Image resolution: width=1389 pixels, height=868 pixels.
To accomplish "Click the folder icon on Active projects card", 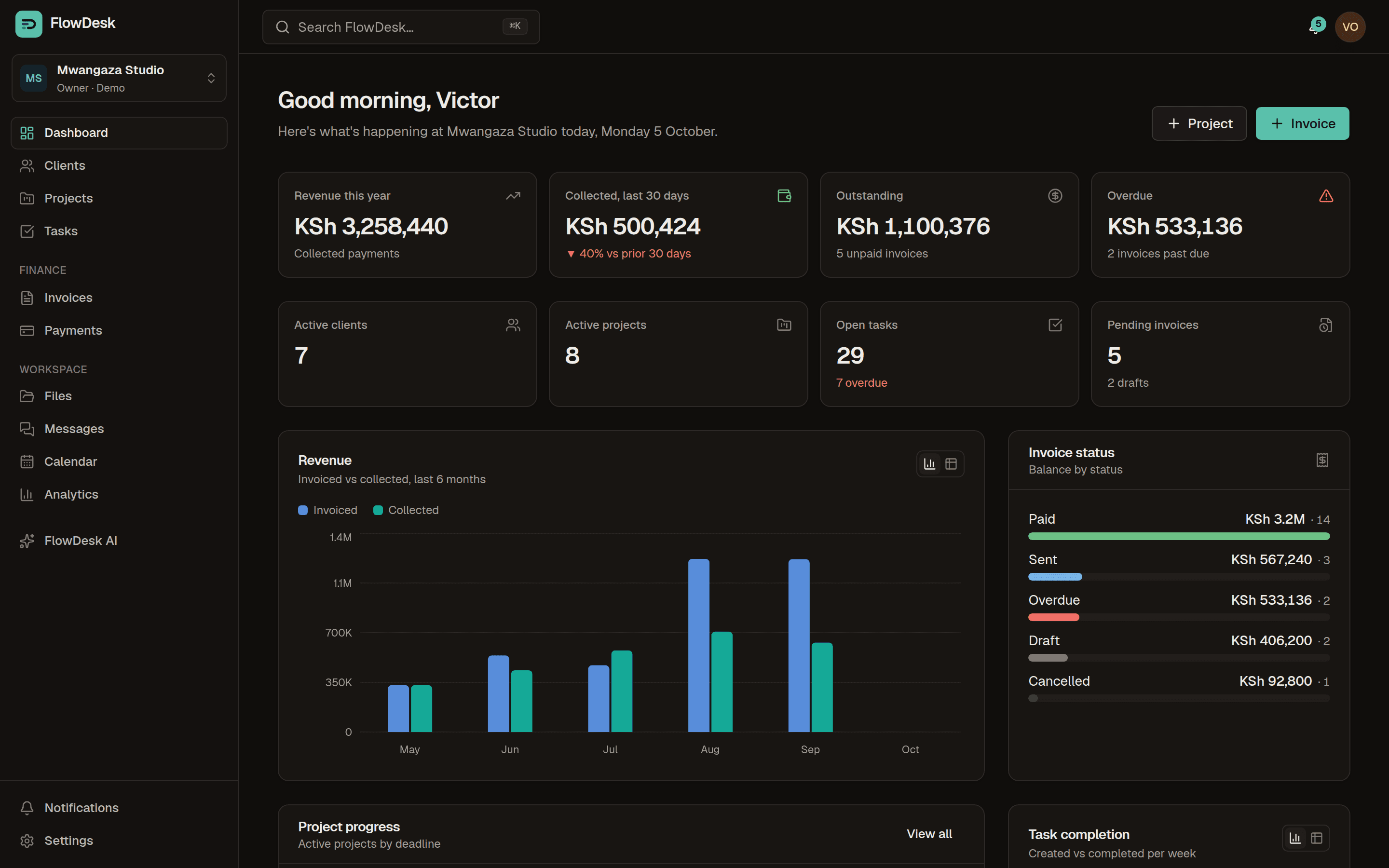I will click(x=784, y=325).
